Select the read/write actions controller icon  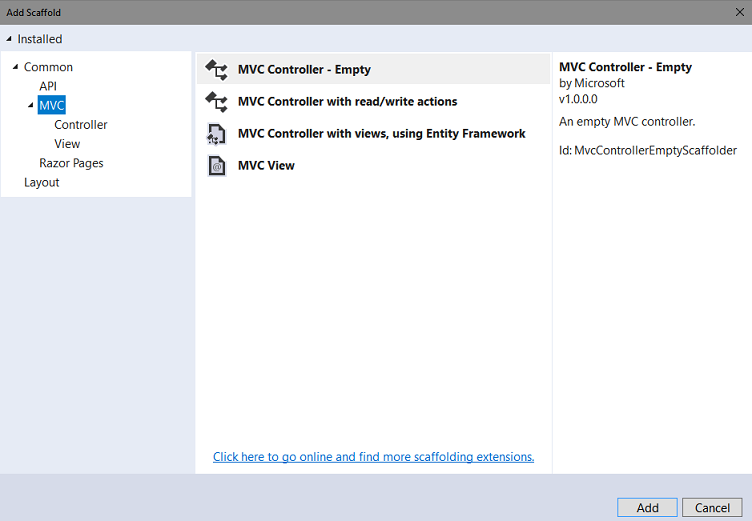(x=216, y=102)
